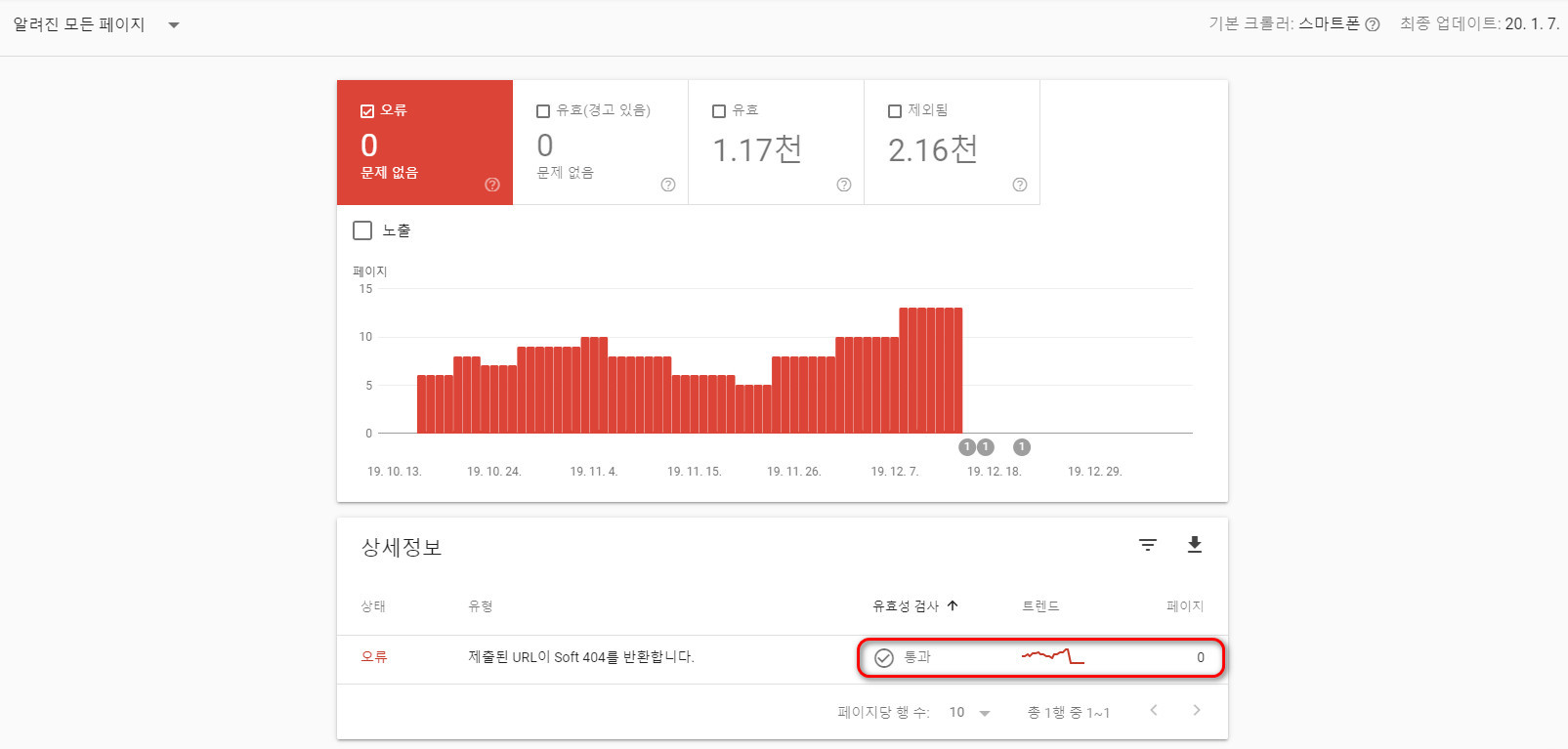Click the help icon beside the 2.16천 value
This screenshot has width=1568, height=749.
1020,185
